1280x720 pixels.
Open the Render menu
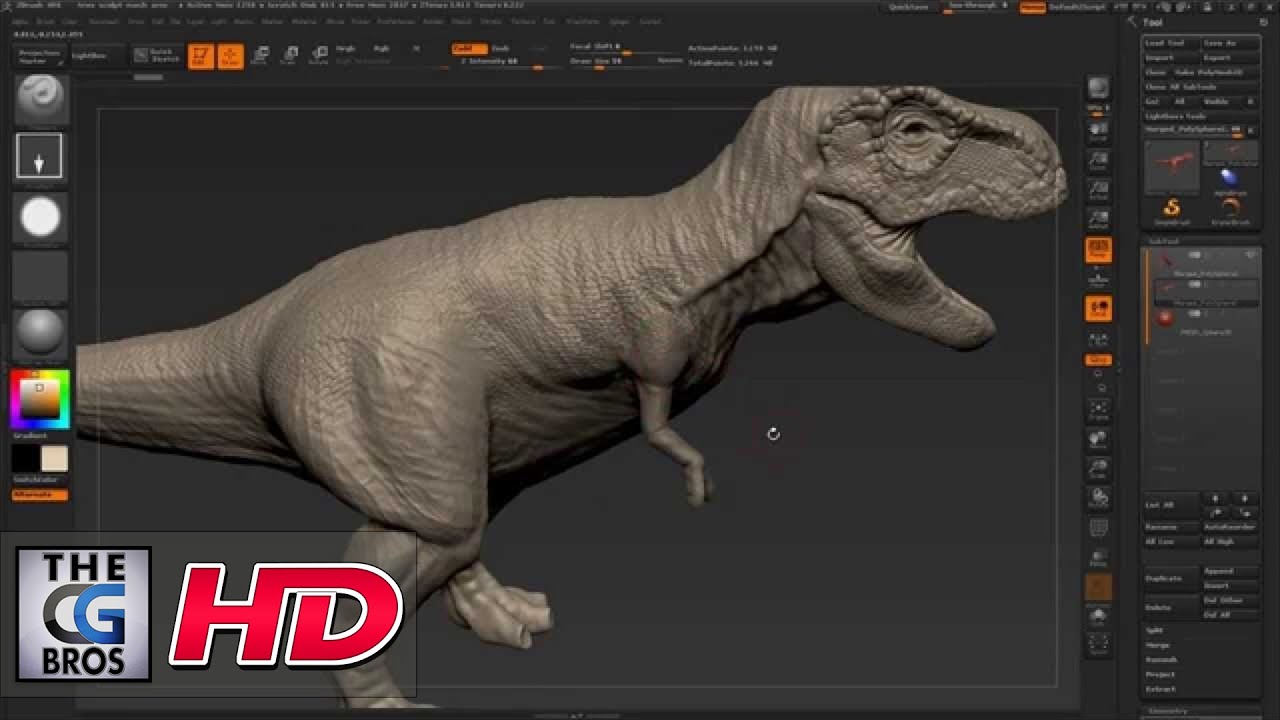click(433, 21)
